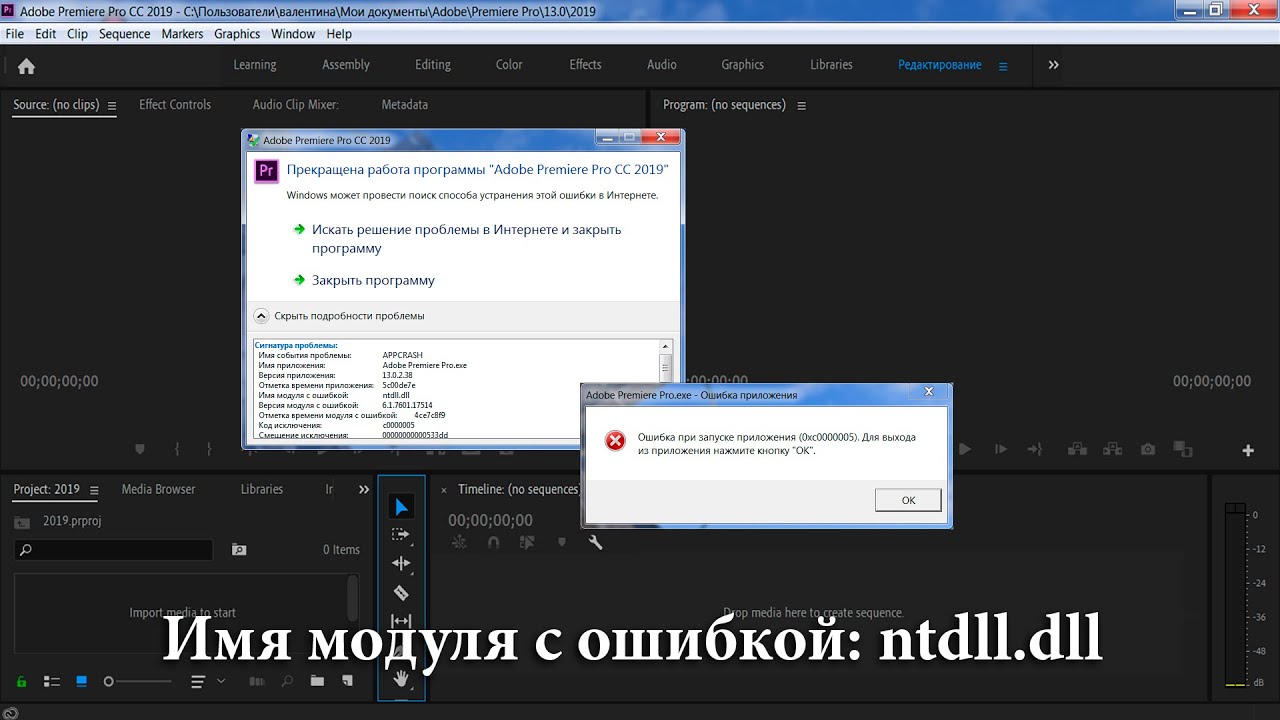Select the Ripple Edit tool
The image size is (1280, 720).
point(401,563)
